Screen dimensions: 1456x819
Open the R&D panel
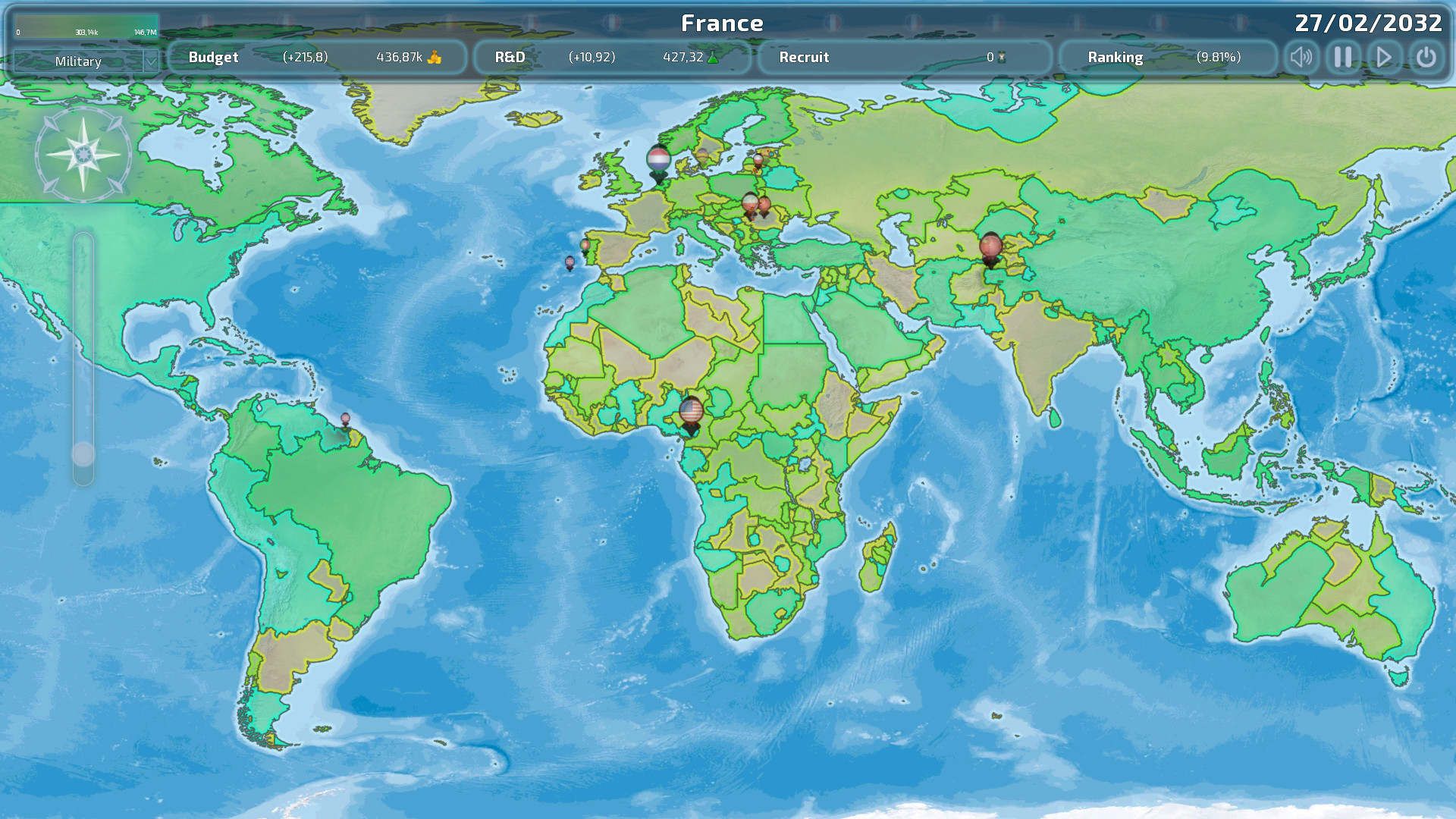pyautogui.click(x=510, y=58)
